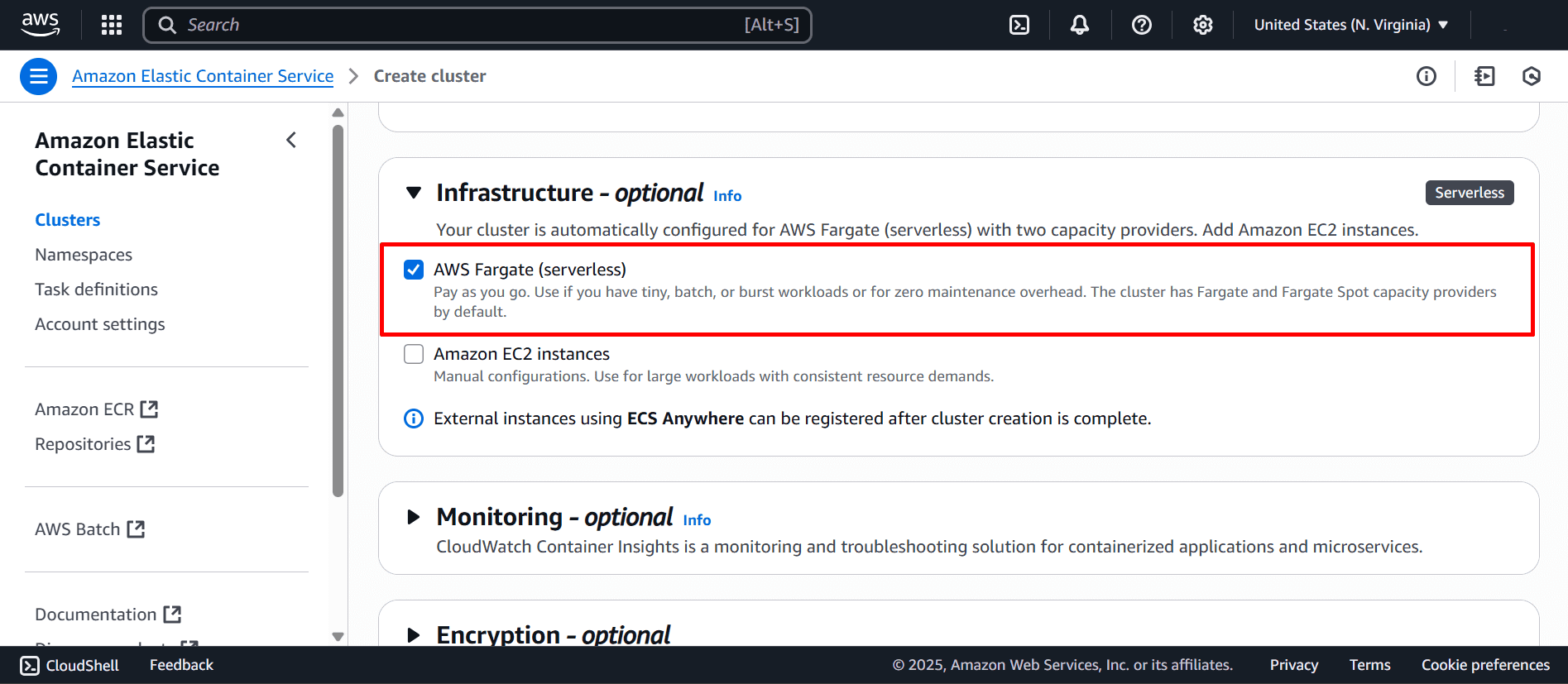The image size is (1568, 684).
Task: Click the Create cluster breadcrumb text
Action: point(429,76)
